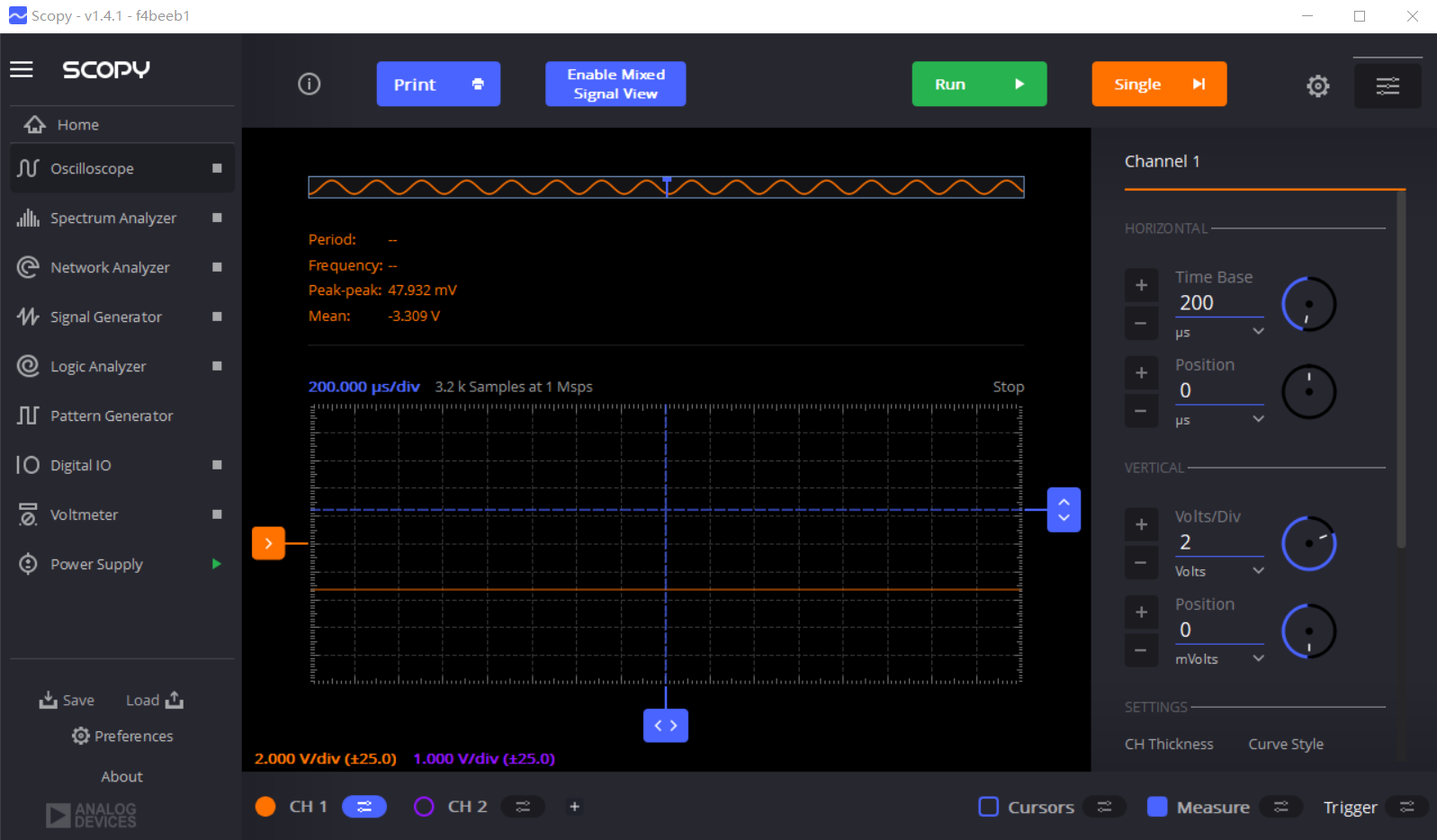Open Spectrum Analyzer from sidebar

click(113, 219)
